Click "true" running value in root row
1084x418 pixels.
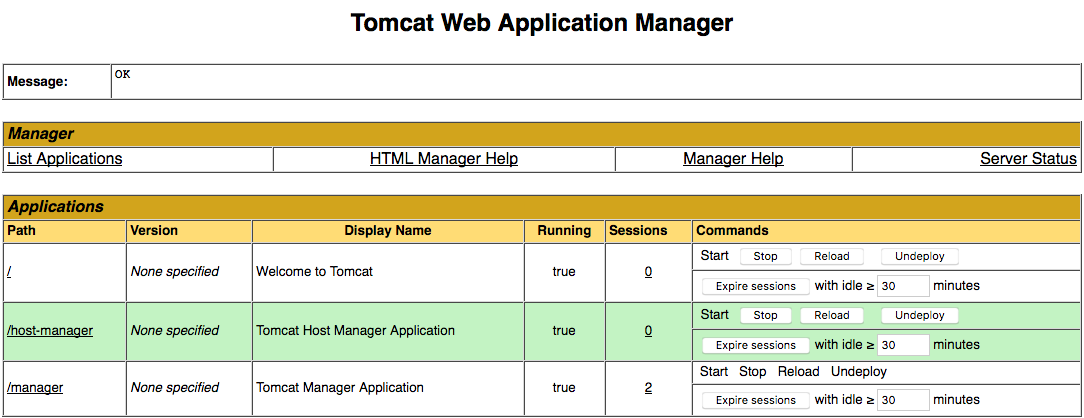(x=564, y=272)
